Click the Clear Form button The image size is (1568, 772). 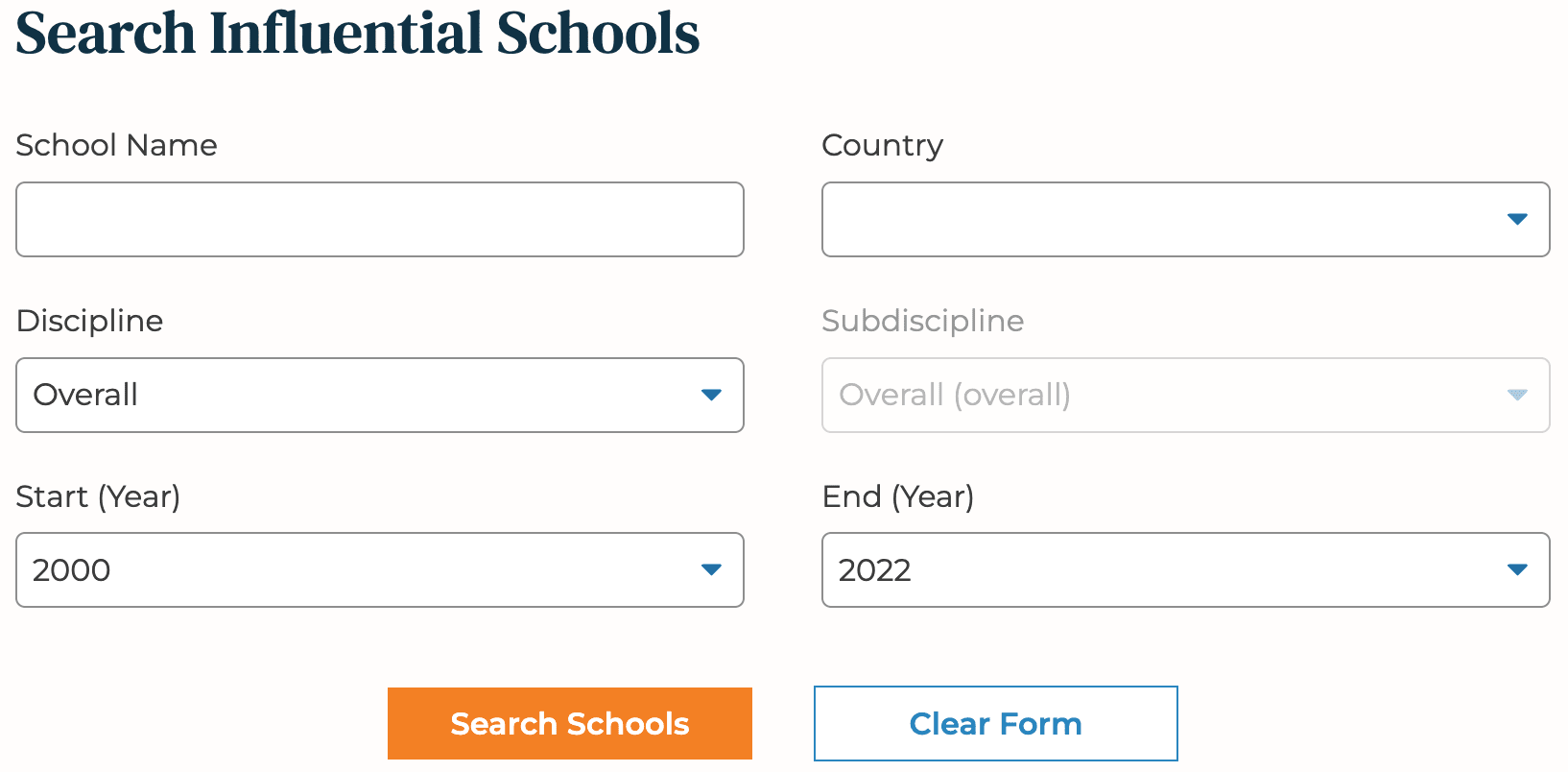[995, 723]
